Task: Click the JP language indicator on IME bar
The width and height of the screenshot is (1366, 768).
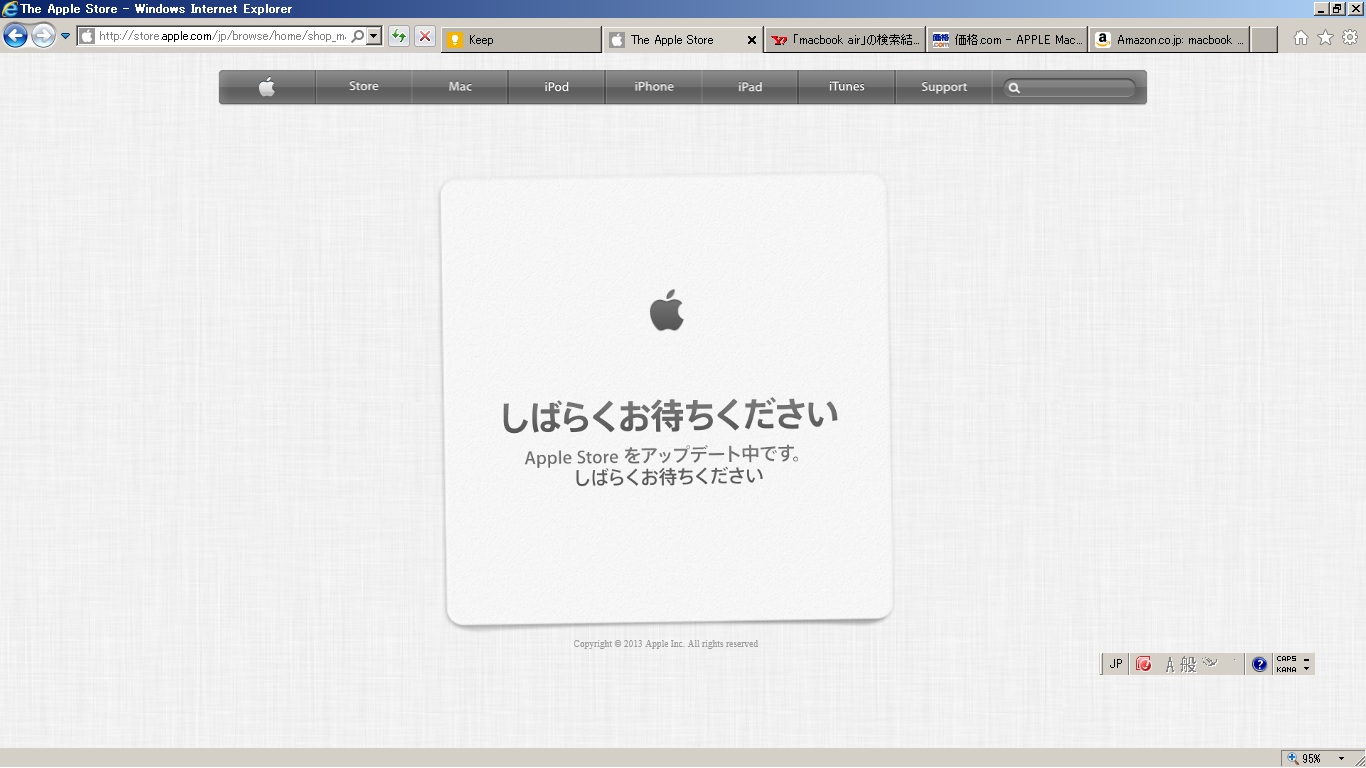Action: point(1116,664)
